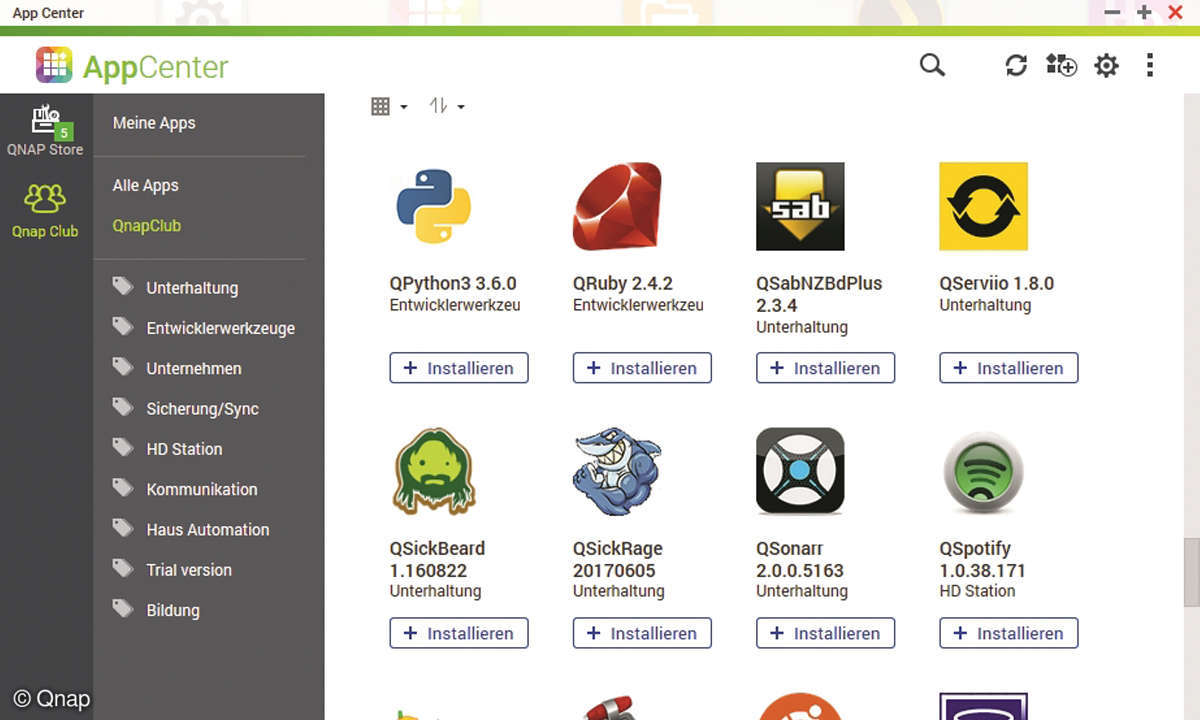The height and width of the screenshot is (720, 1200).
Task: Click the QSickBeard app icon
Action: 434,472
